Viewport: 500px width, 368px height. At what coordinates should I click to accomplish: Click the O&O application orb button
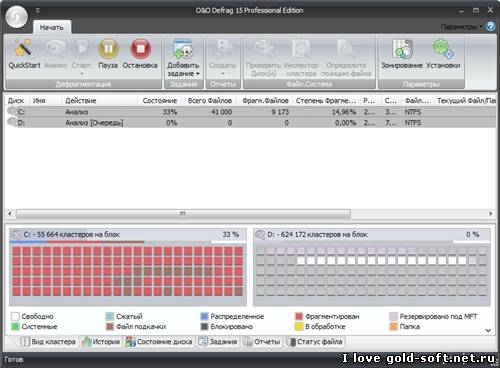[17, 17]
